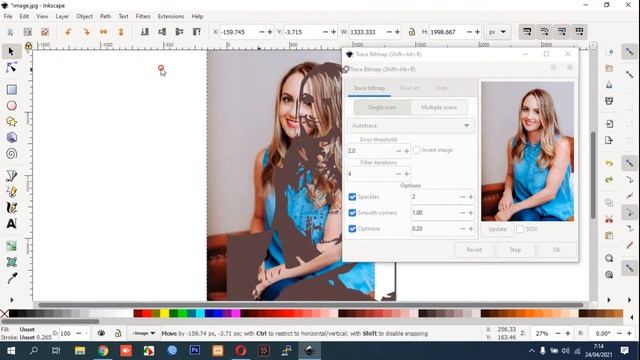Pick the 3D Box tool
This screenshot has width=640, height=360.
(x=11, y=138)
